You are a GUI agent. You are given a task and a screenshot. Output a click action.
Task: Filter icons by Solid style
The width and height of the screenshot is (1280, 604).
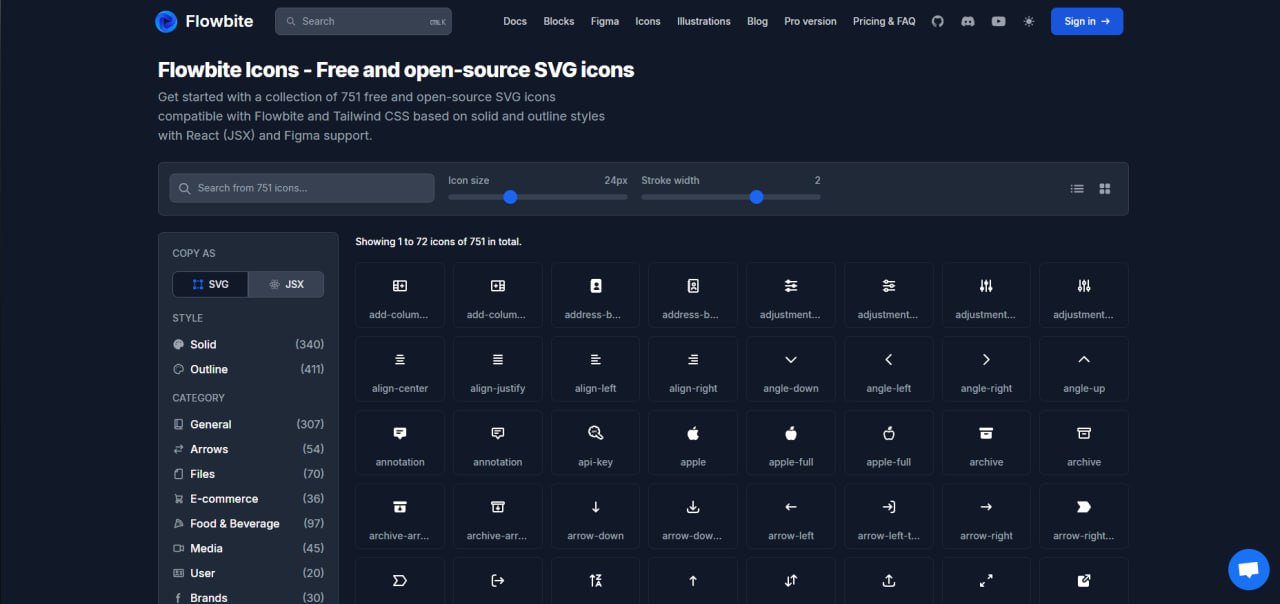tap(248, 344)
